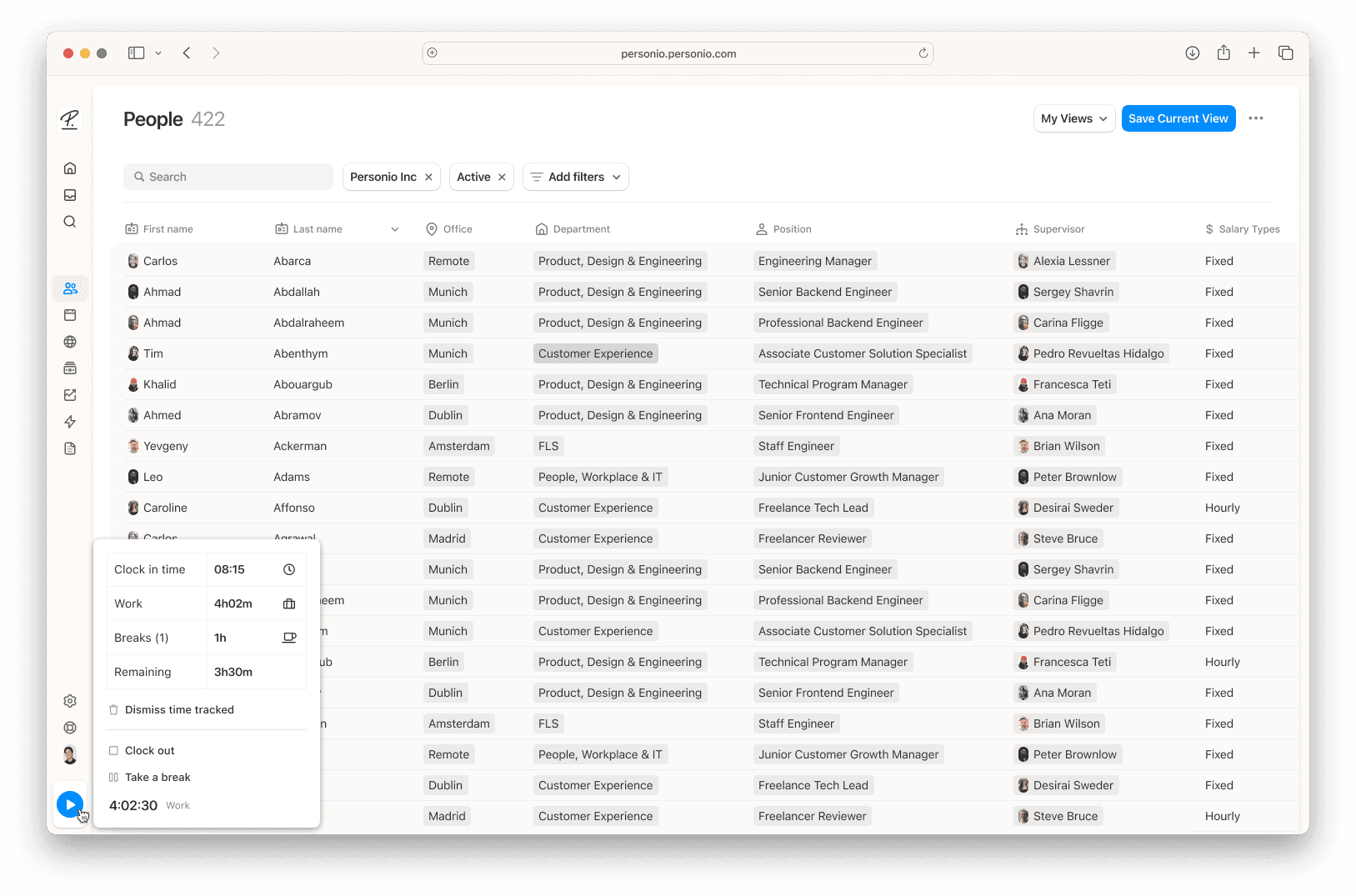
Task: Reload the page with refresh icon
Action: tap(923, 53)
